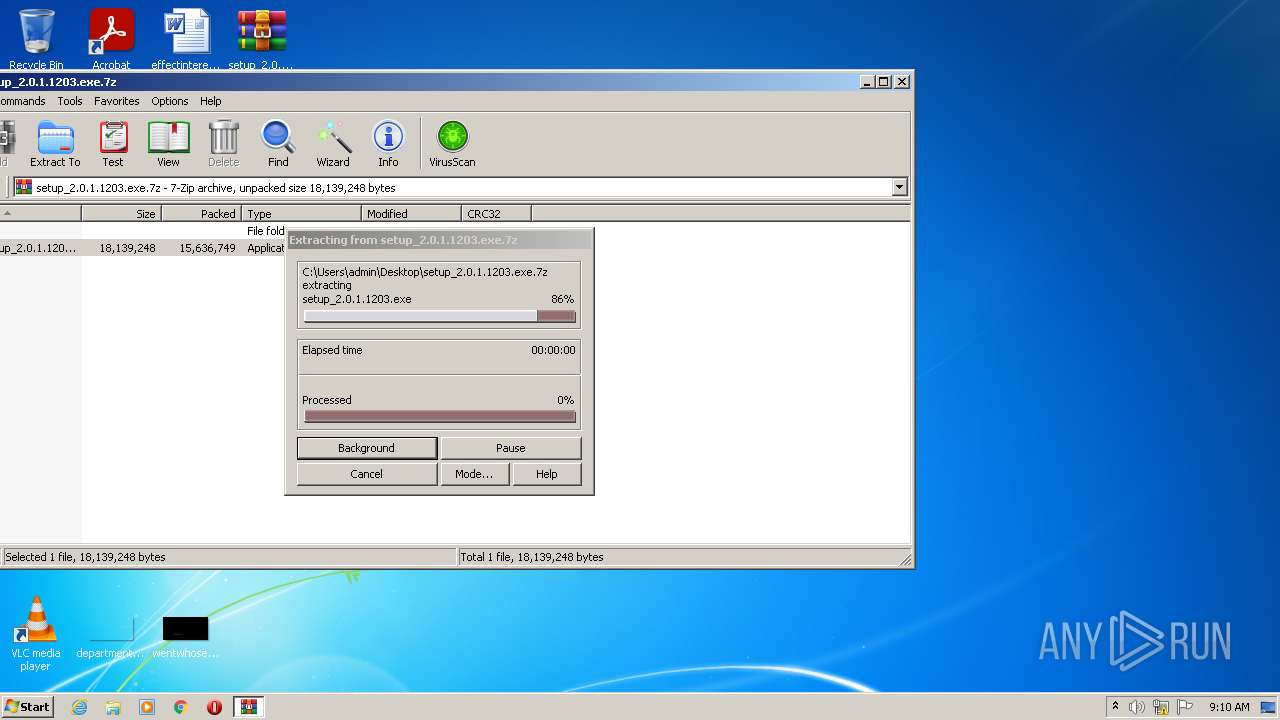Open volume speaker tray icon
Image resolution: width=1280 pixels, height=720 pixels.
click(x=1137, y=707)
